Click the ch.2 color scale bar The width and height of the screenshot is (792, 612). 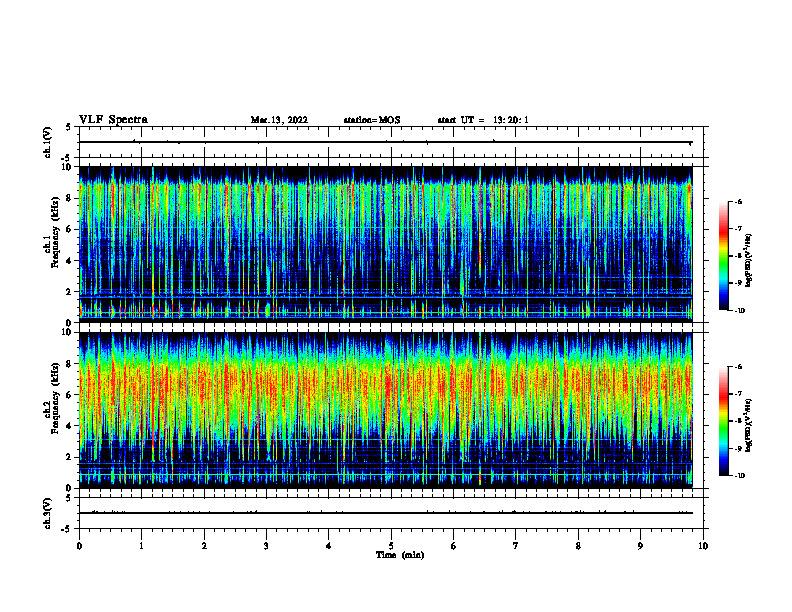tap(724, 421)
